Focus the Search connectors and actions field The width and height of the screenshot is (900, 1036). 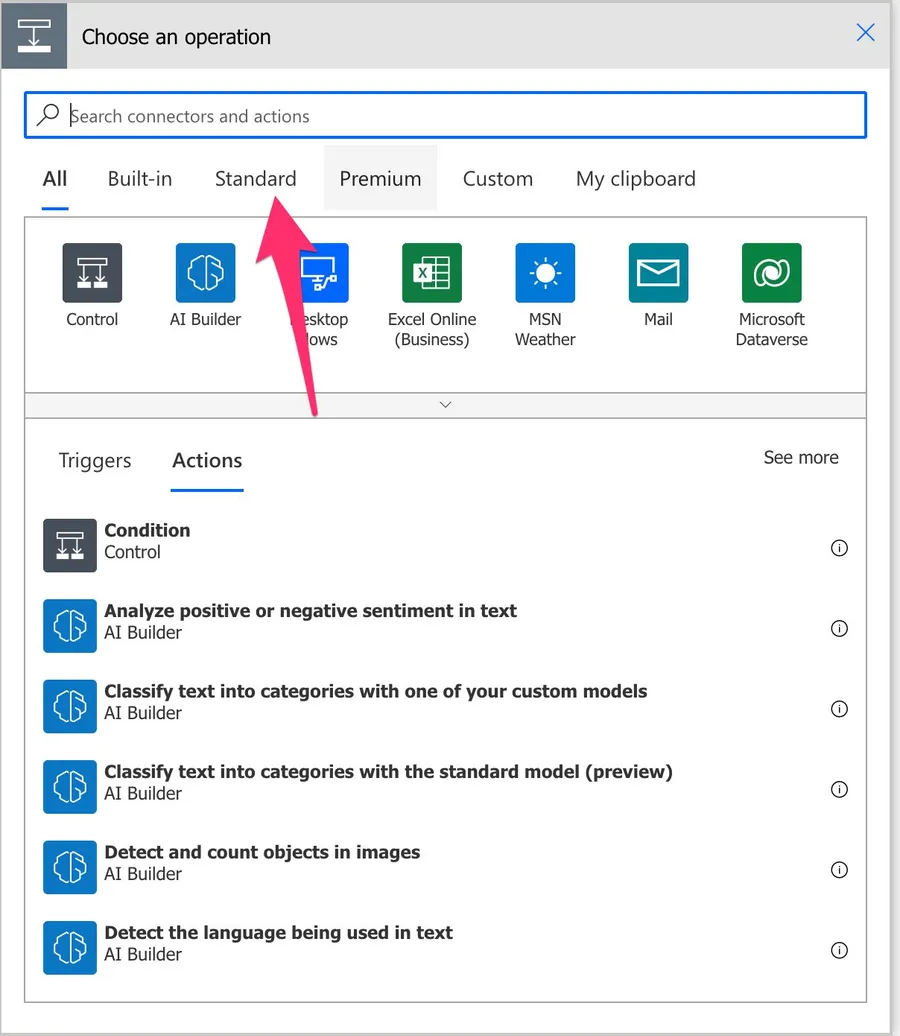click(445, 116)
